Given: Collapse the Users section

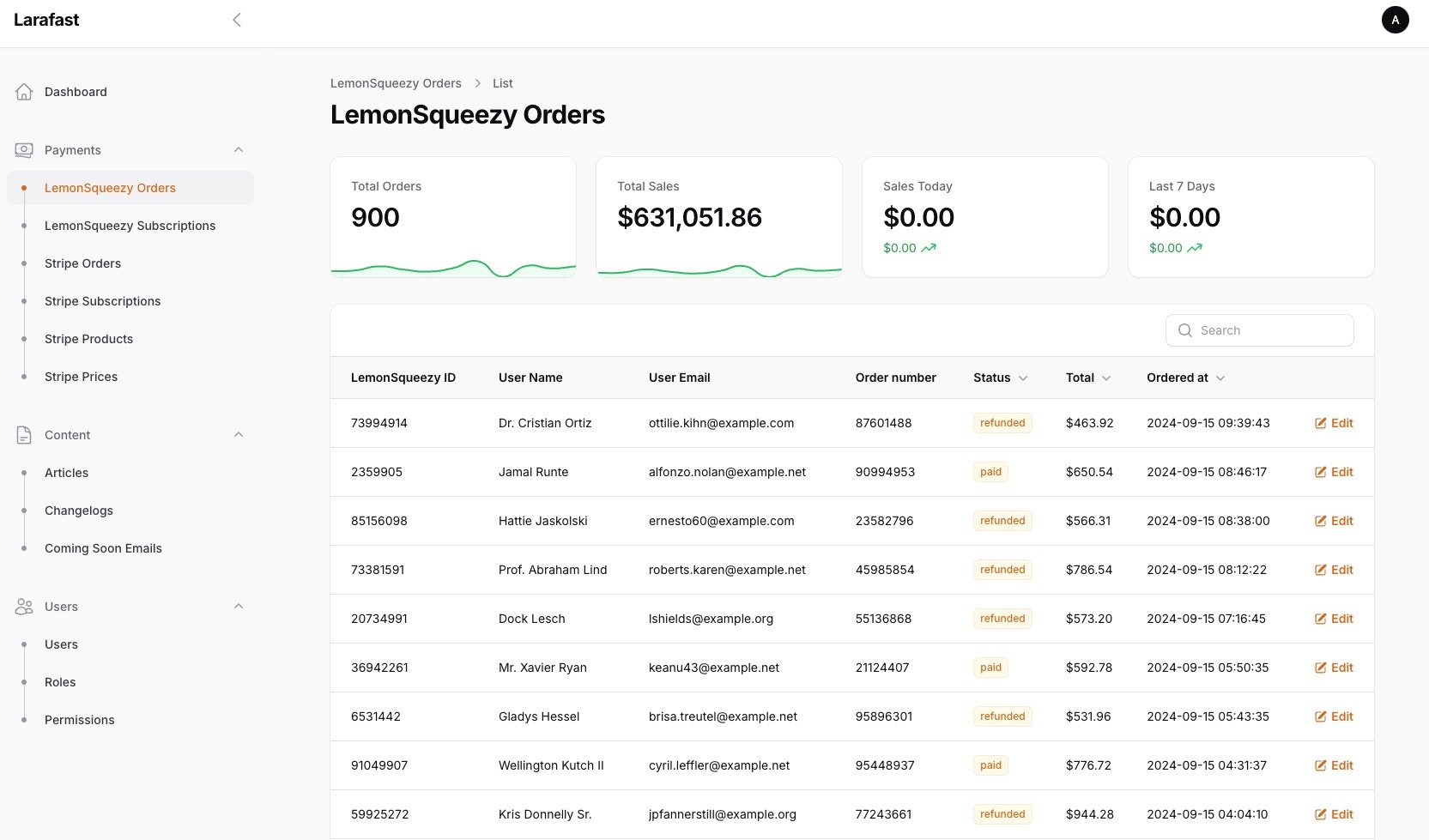Looking at the screenshot, I should [239, 607].
